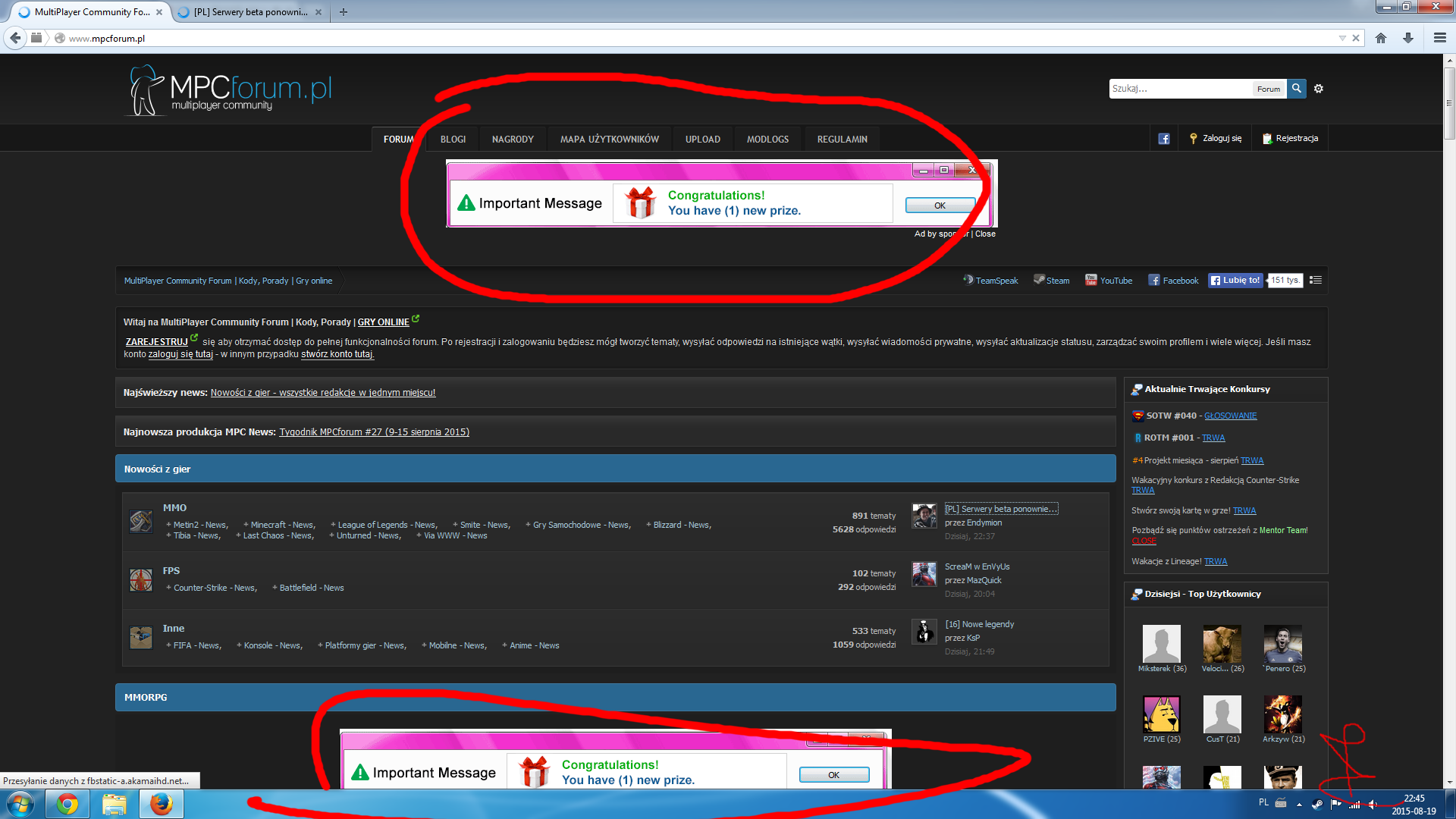The width and height of the screenshot is (1456, 819).
Task: Open Nowości z gier news link
Action: pos(323,393)
